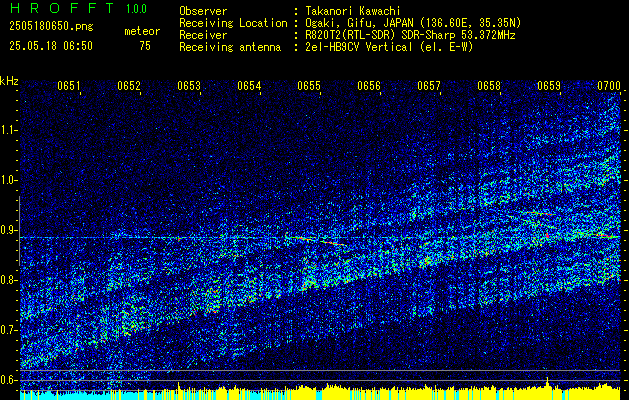Click the date 25.05.18 06:50
Screen dimensions: 629x400
tap(51, 46)
